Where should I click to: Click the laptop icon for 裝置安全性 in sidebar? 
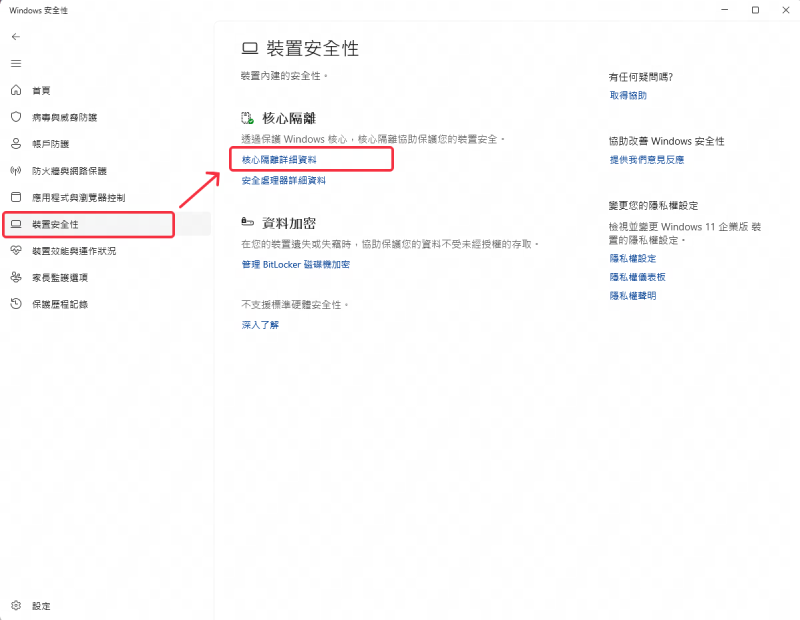point(16,224)
